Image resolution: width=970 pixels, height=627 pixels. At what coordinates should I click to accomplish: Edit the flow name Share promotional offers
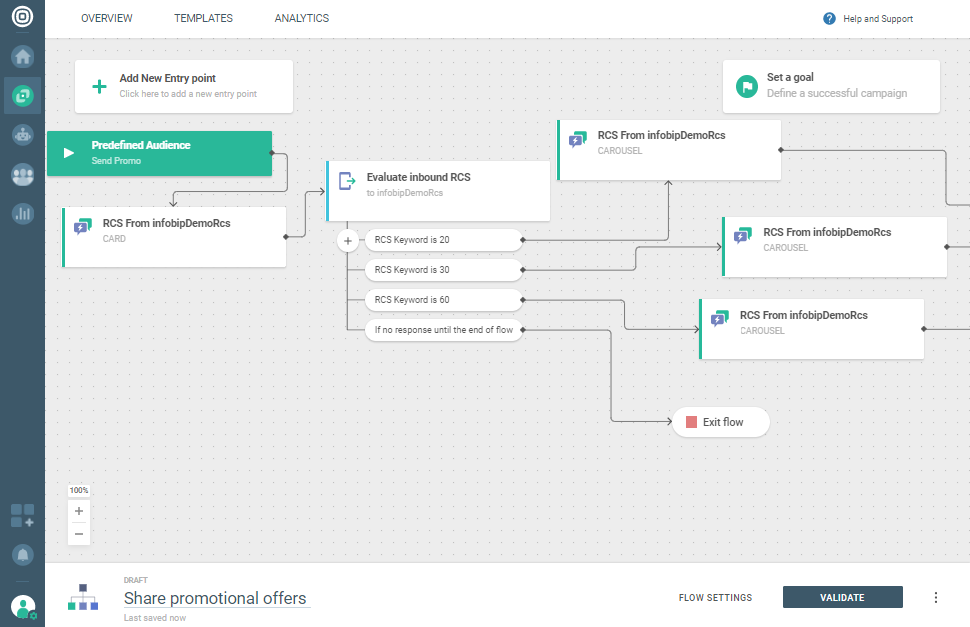pos(215,598)
